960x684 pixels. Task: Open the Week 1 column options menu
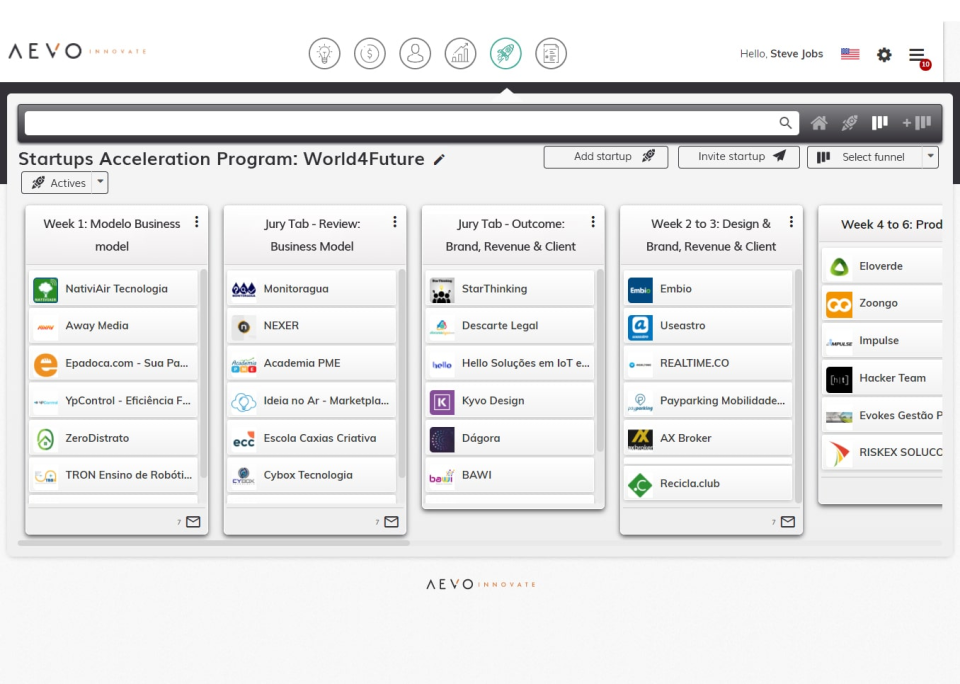[x=196, y=221]
